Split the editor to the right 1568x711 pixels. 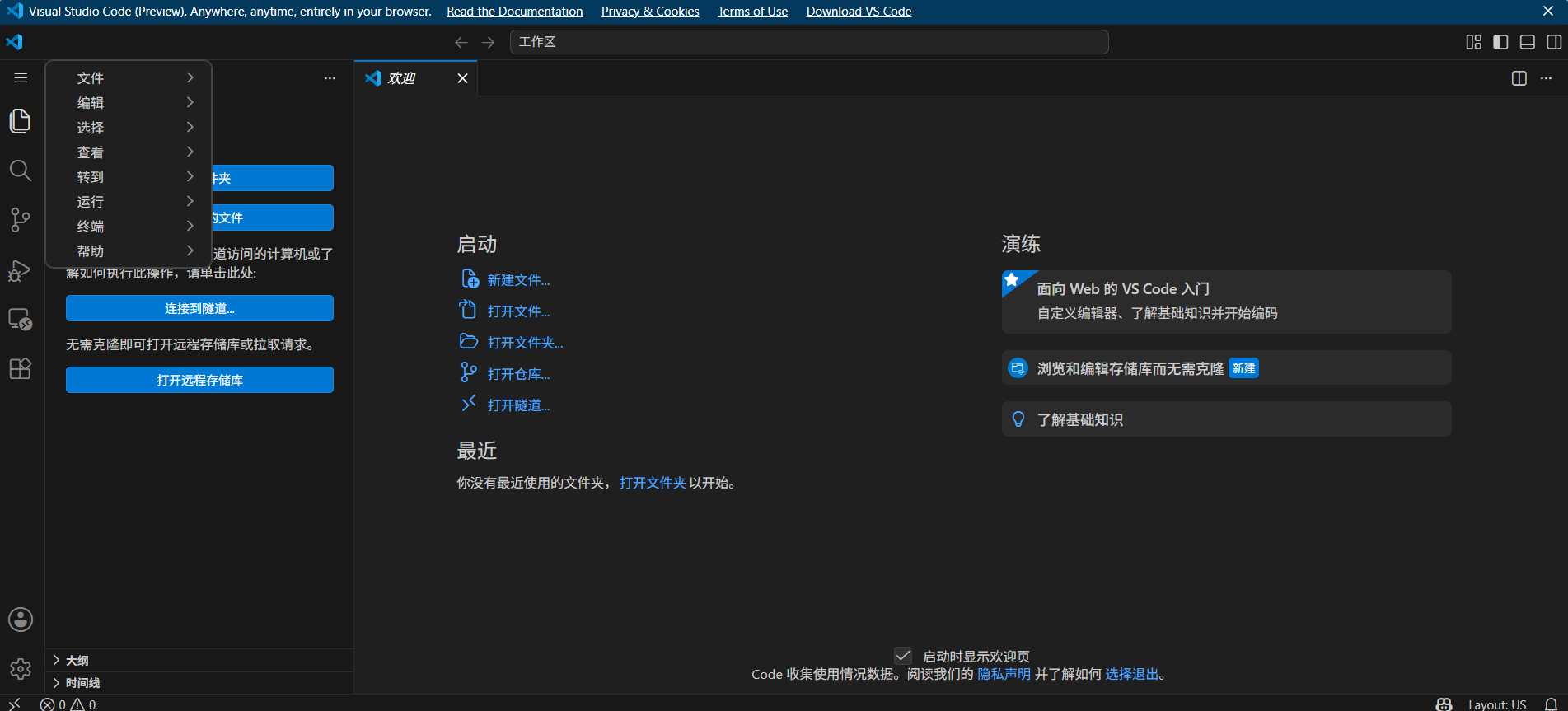tap(1519, 78)
